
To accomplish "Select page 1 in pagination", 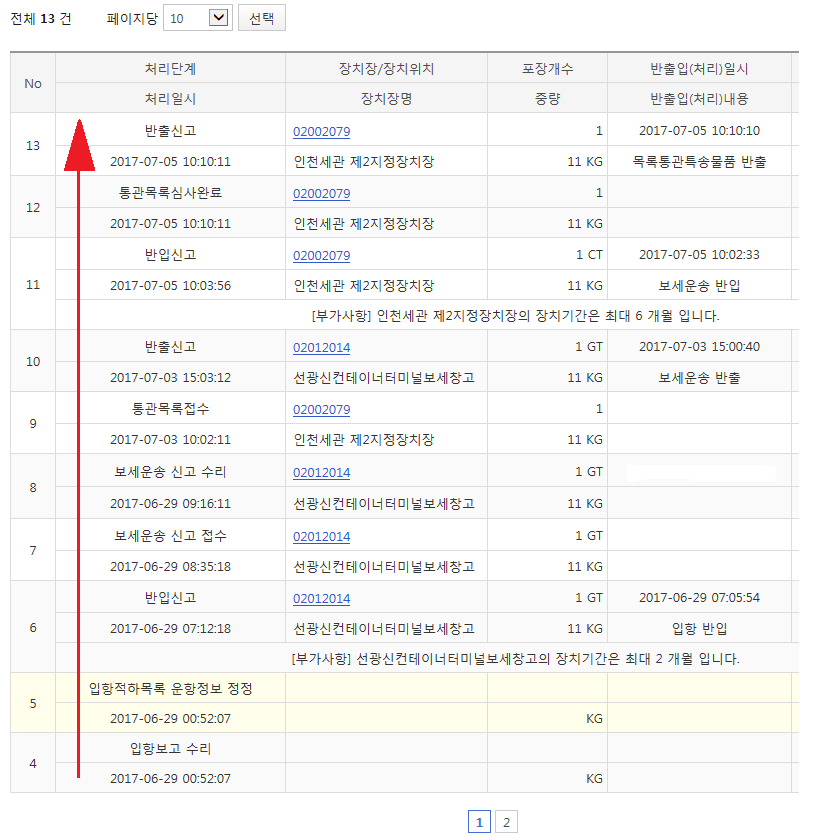I will click(x=480, y=821).
